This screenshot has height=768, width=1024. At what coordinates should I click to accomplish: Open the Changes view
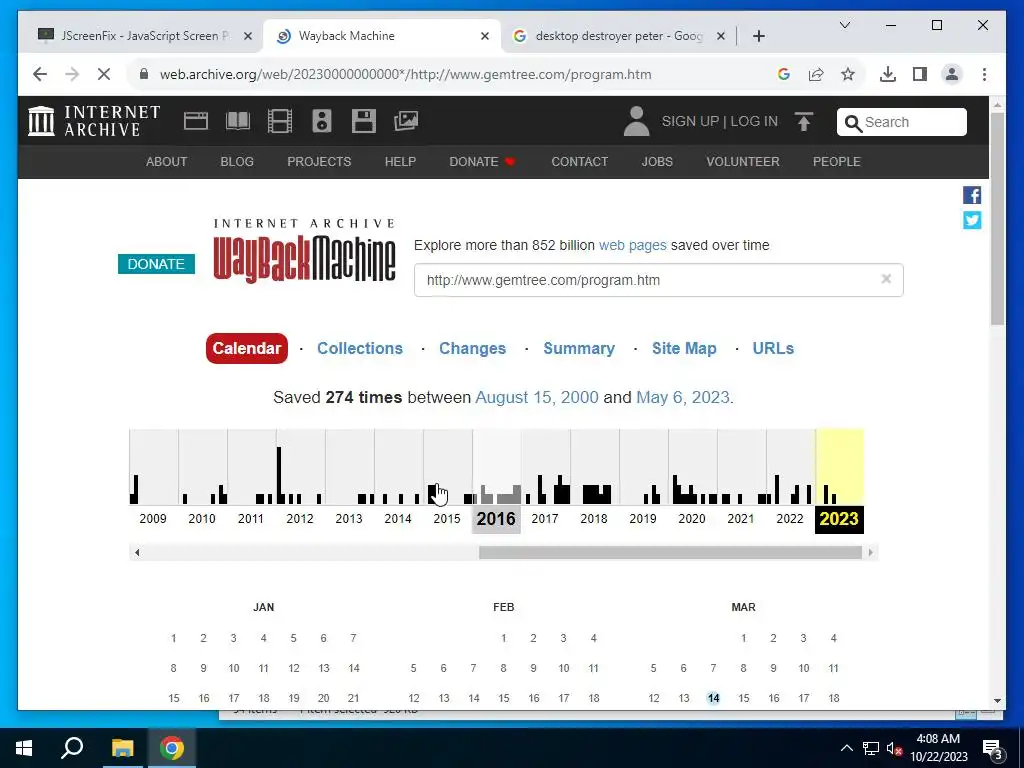(472, 348)
